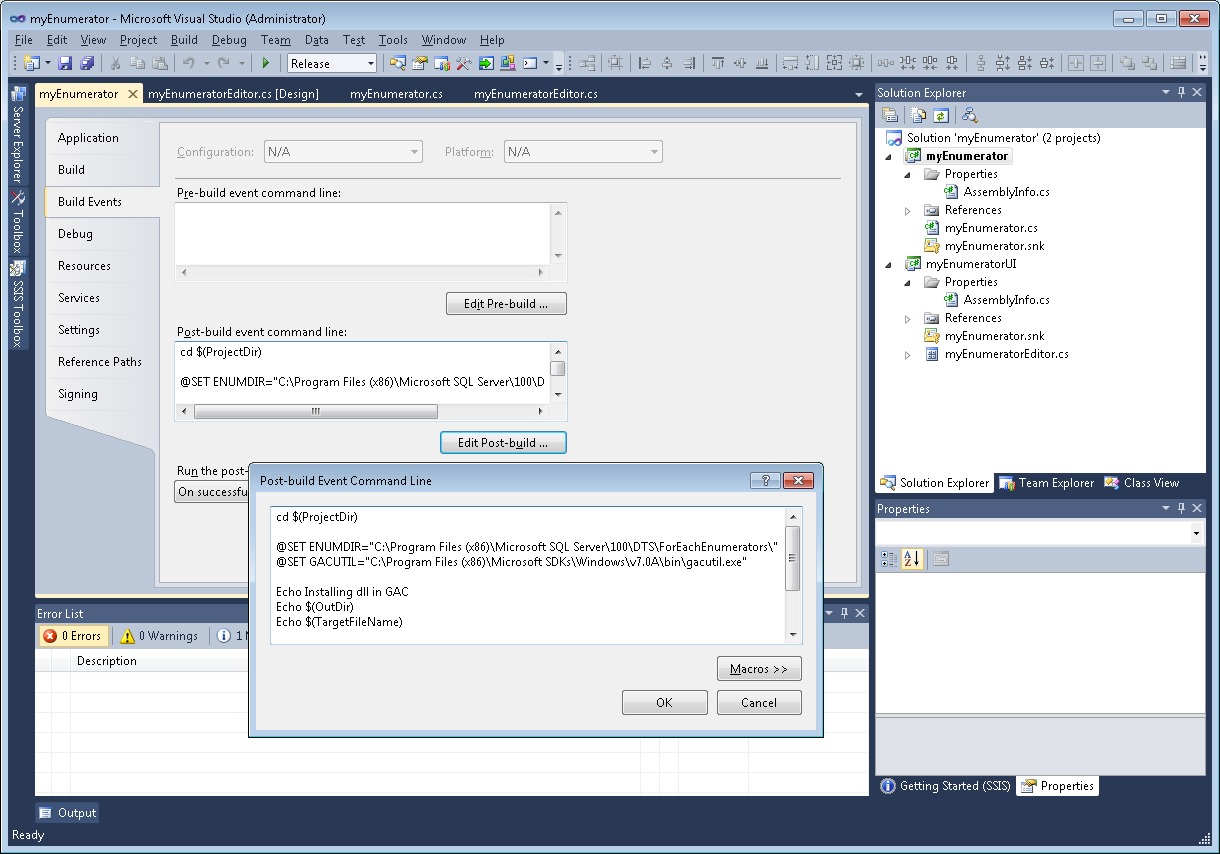Collapse the myEnumerator project node
The image size is (1220, 854).
889,156
